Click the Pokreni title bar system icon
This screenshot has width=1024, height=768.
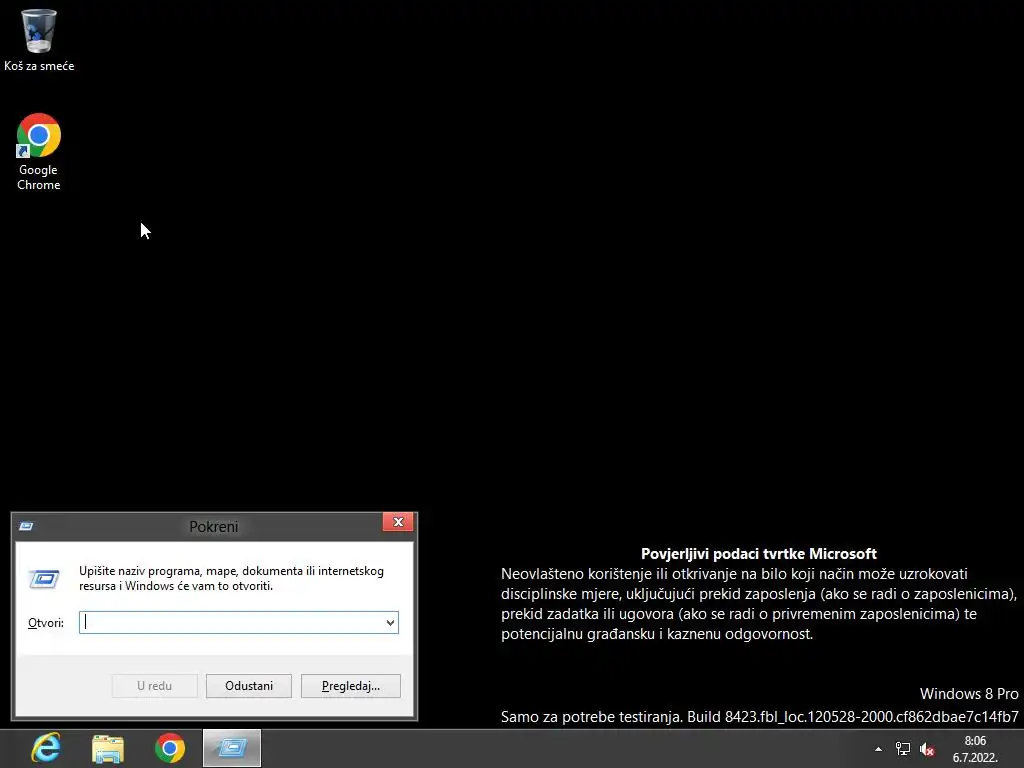point(26,526)
